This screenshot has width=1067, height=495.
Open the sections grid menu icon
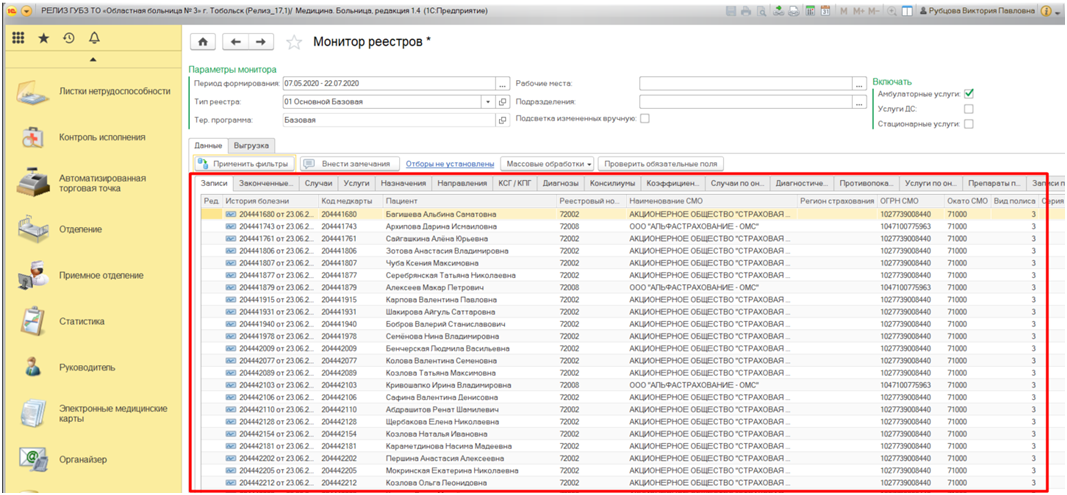[x=19, y=39]
